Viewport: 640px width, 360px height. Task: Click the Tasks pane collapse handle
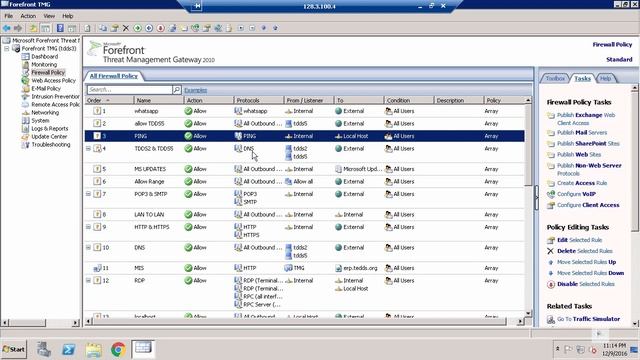[536, 198]
